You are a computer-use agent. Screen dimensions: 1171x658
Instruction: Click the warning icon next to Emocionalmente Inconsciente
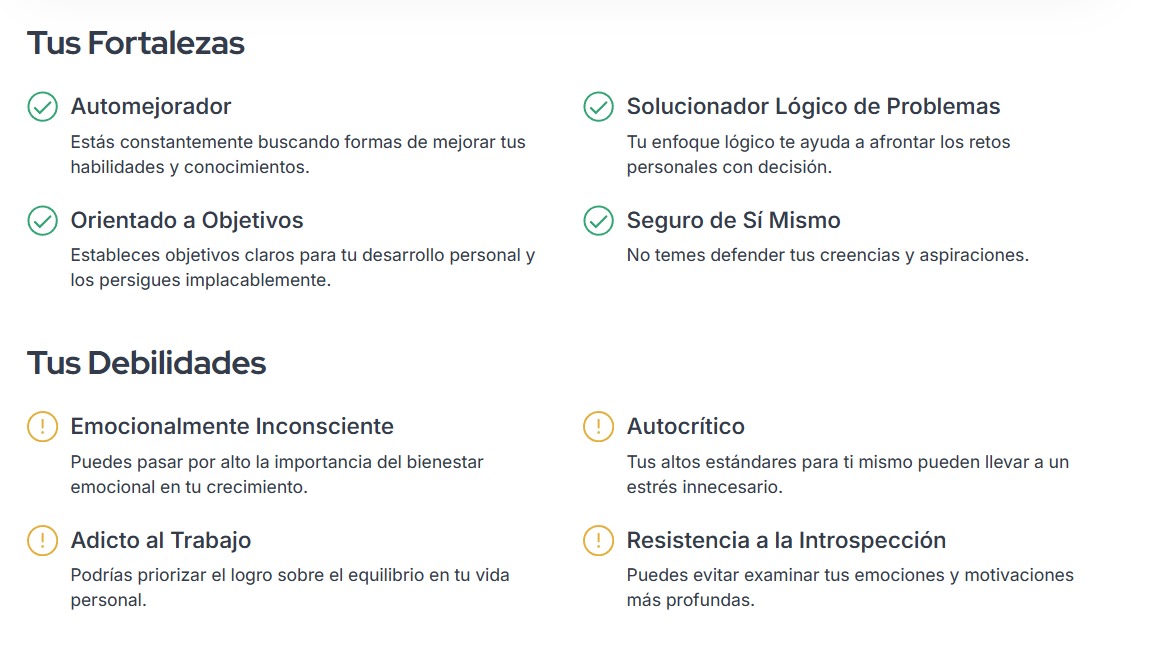pyautogui.click(x=42, y=427)
